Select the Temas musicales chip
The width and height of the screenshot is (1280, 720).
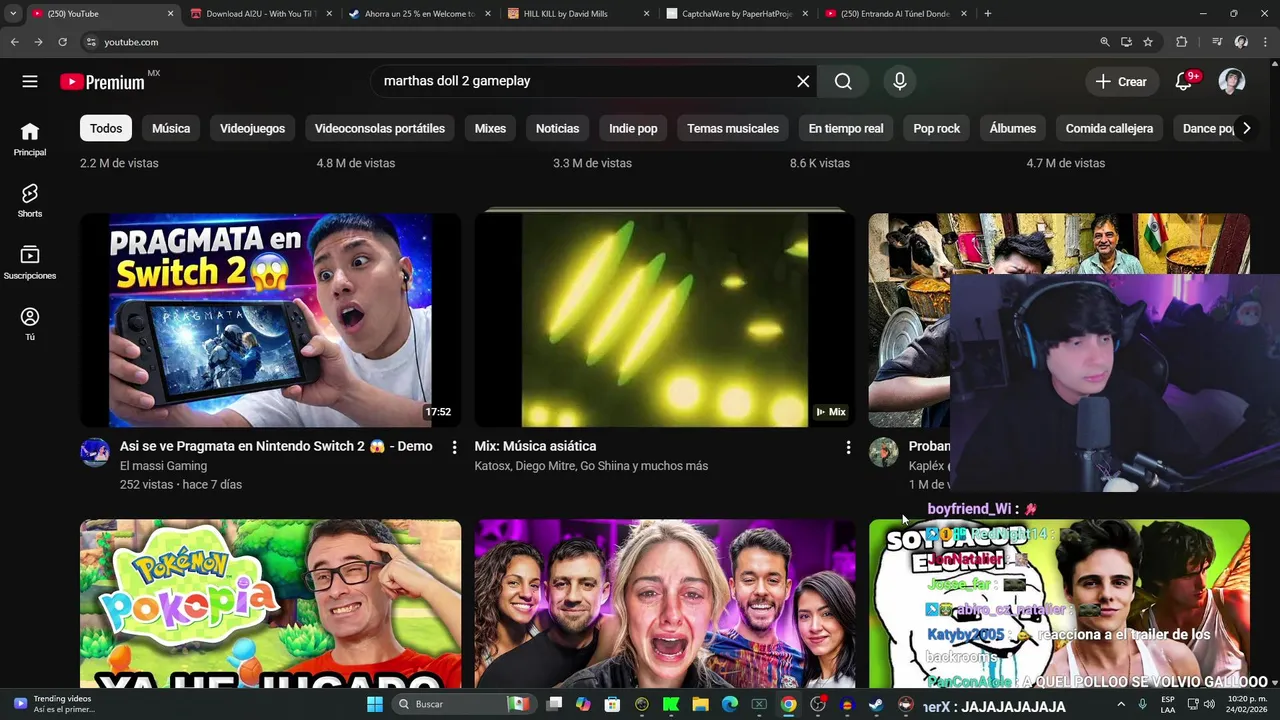733,128
